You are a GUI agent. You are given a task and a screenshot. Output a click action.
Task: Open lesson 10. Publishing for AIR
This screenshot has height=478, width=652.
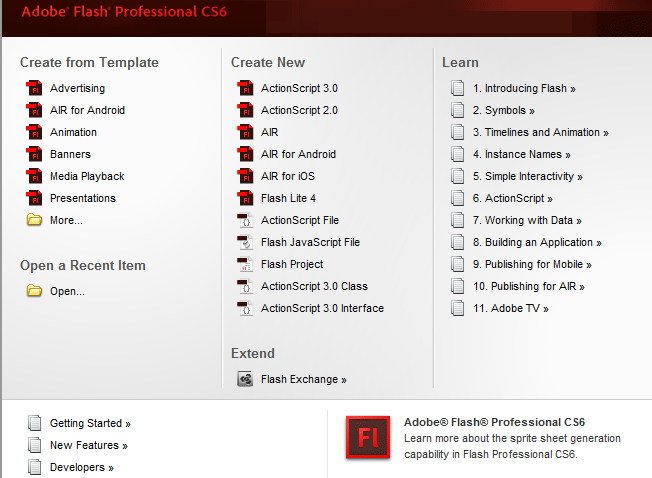tap(529, 286)
